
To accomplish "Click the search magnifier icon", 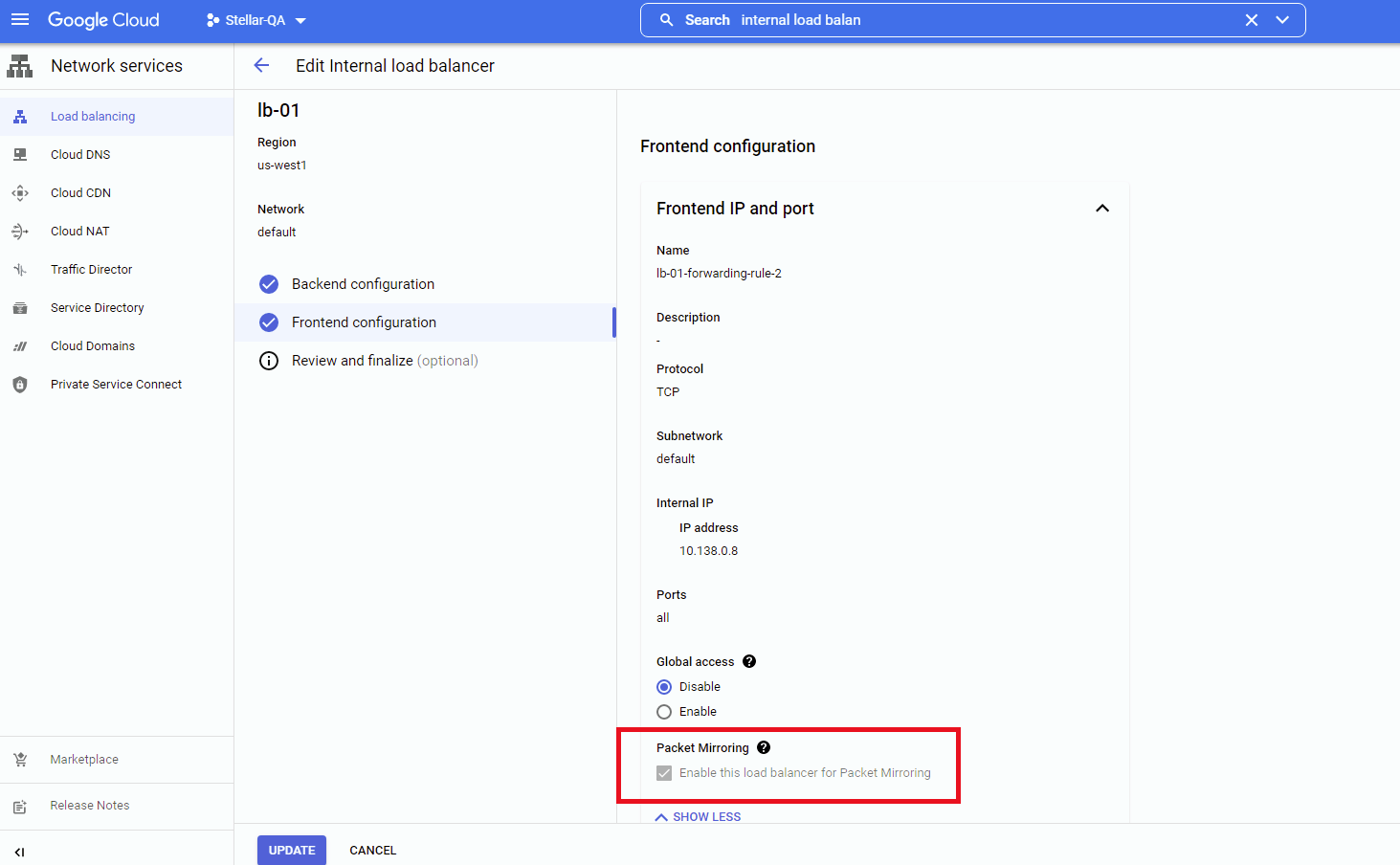I will 666,20.
